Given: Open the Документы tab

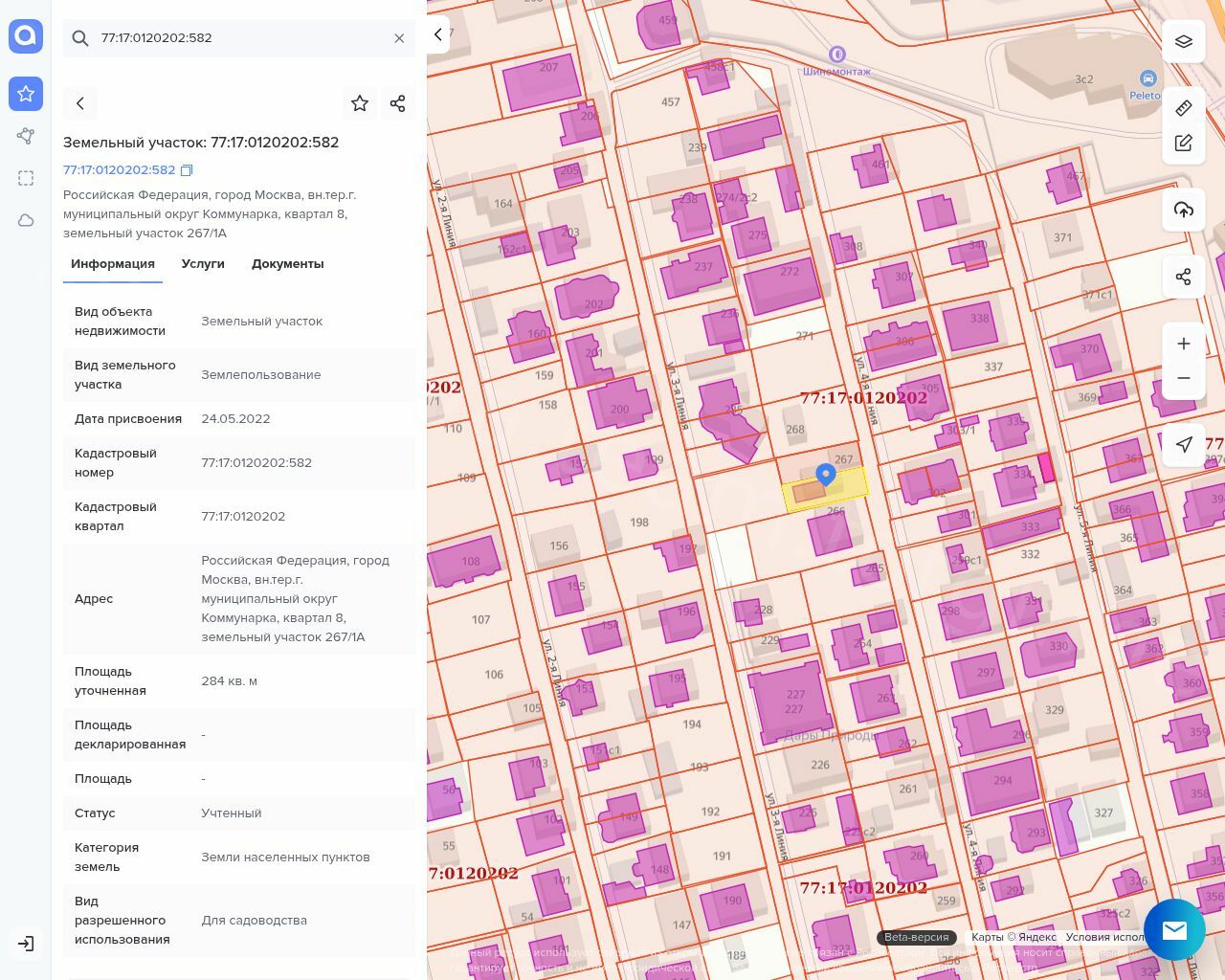Looking at the screenshot, I should [287, 264].
